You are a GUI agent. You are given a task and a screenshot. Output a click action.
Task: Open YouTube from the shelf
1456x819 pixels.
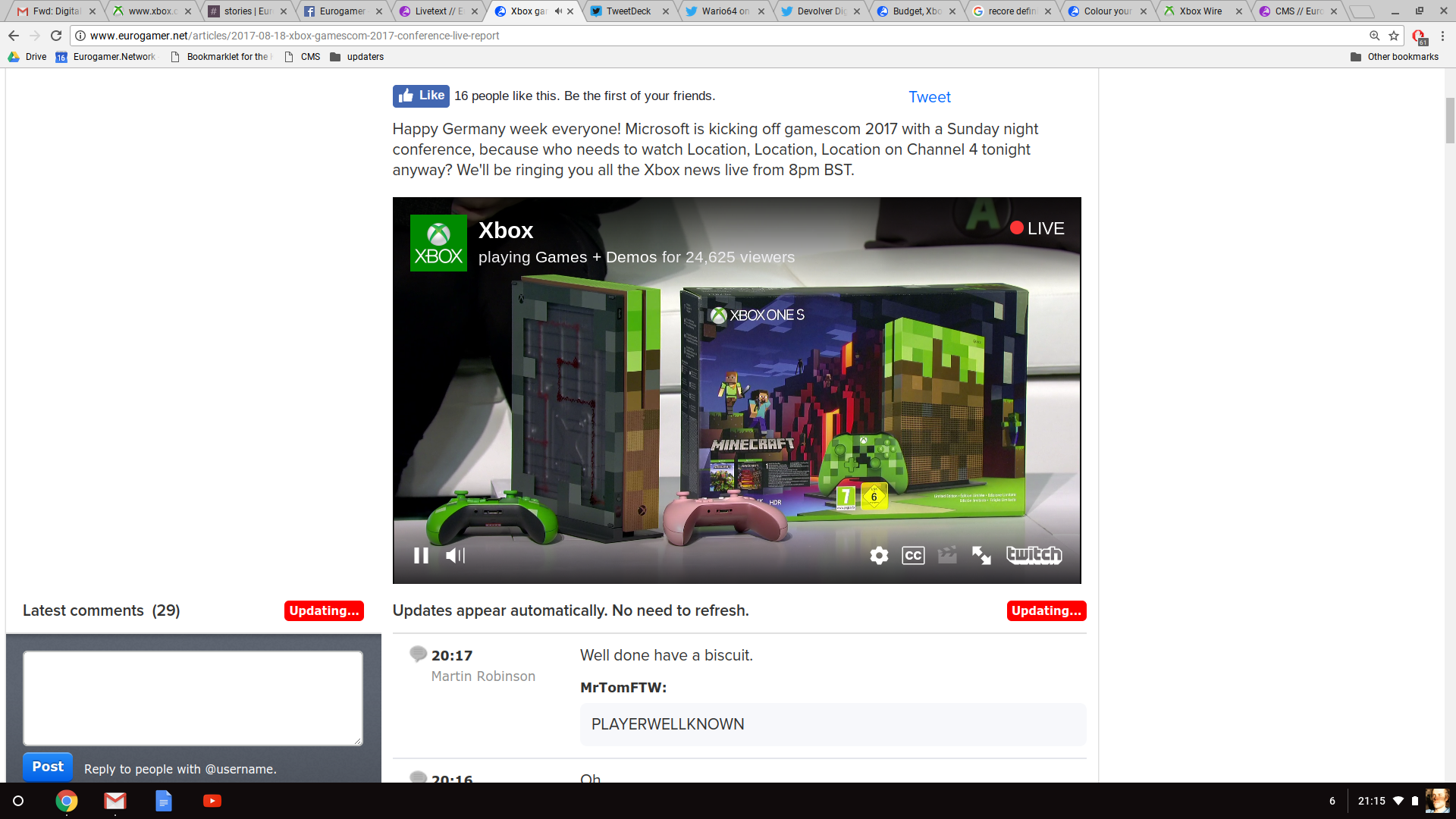(x=212, y=801)
